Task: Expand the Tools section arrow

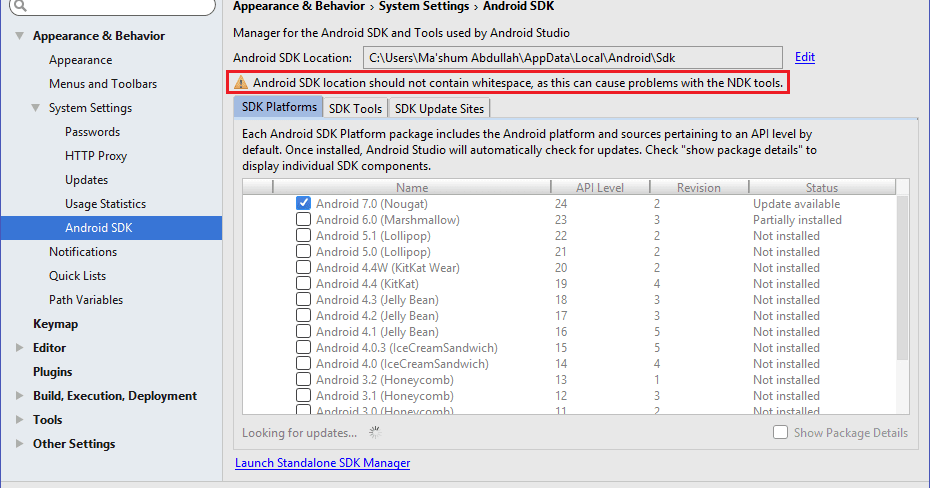Action: (x=20, y=419)
